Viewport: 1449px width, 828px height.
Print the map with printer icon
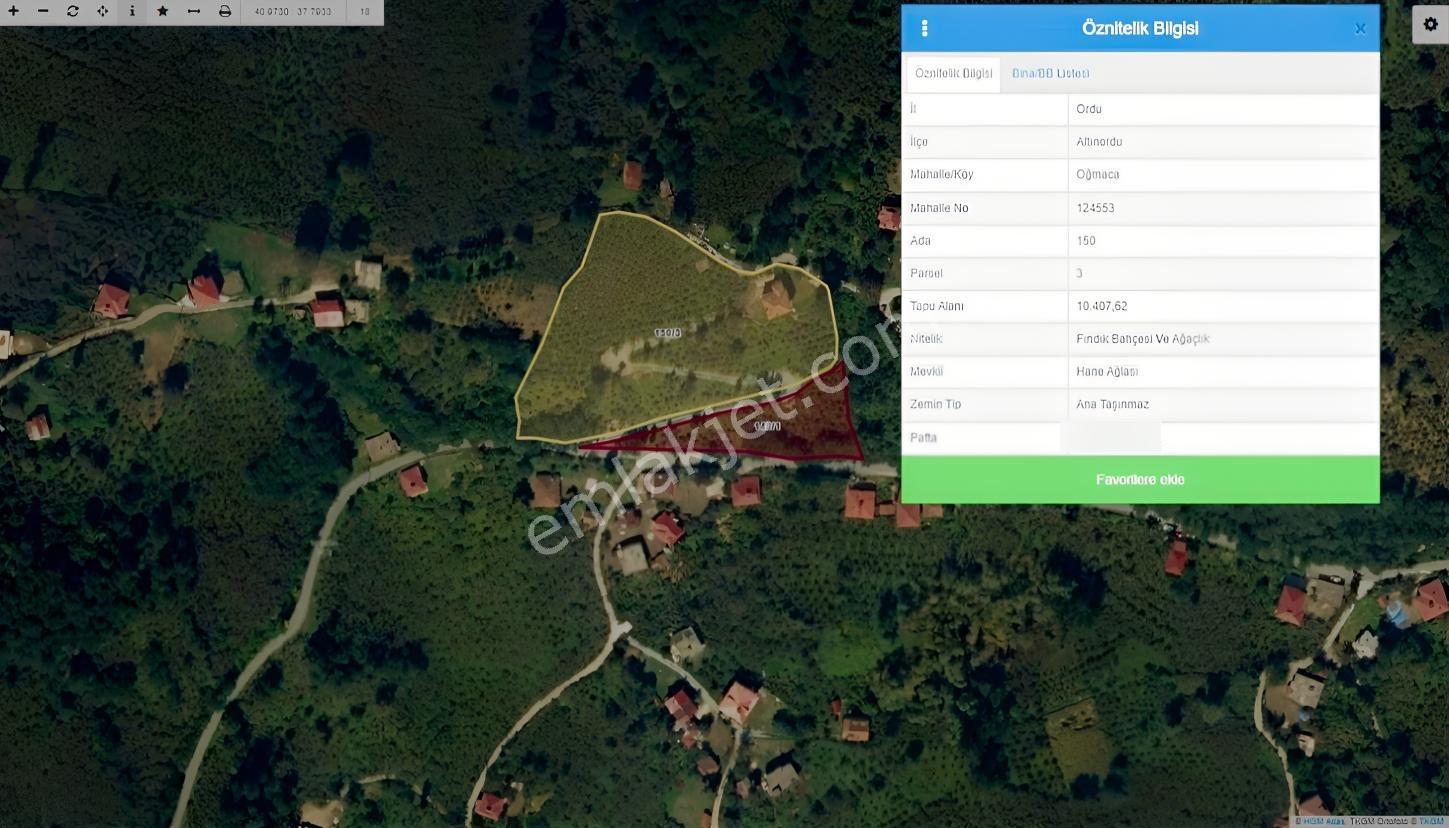click(x=225, y=11)
